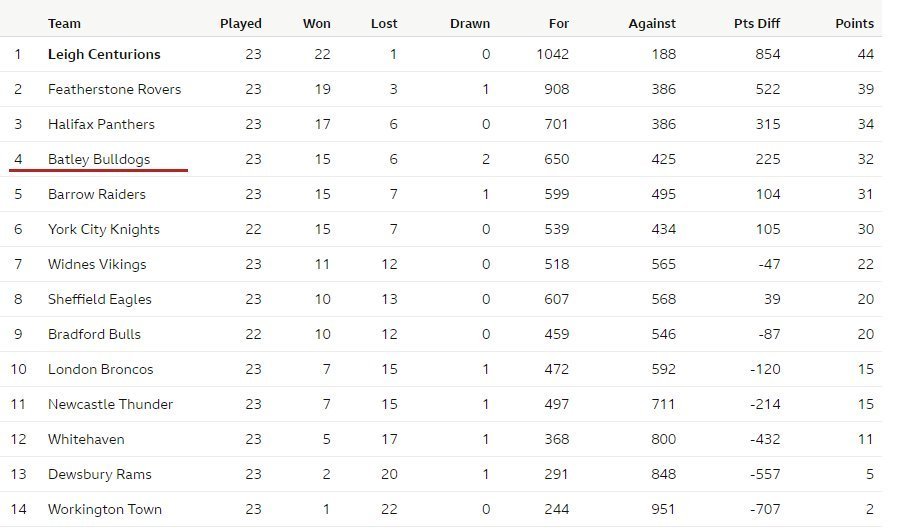
Task: Click the Leigh Centurions team name
Action: [104, 54]
